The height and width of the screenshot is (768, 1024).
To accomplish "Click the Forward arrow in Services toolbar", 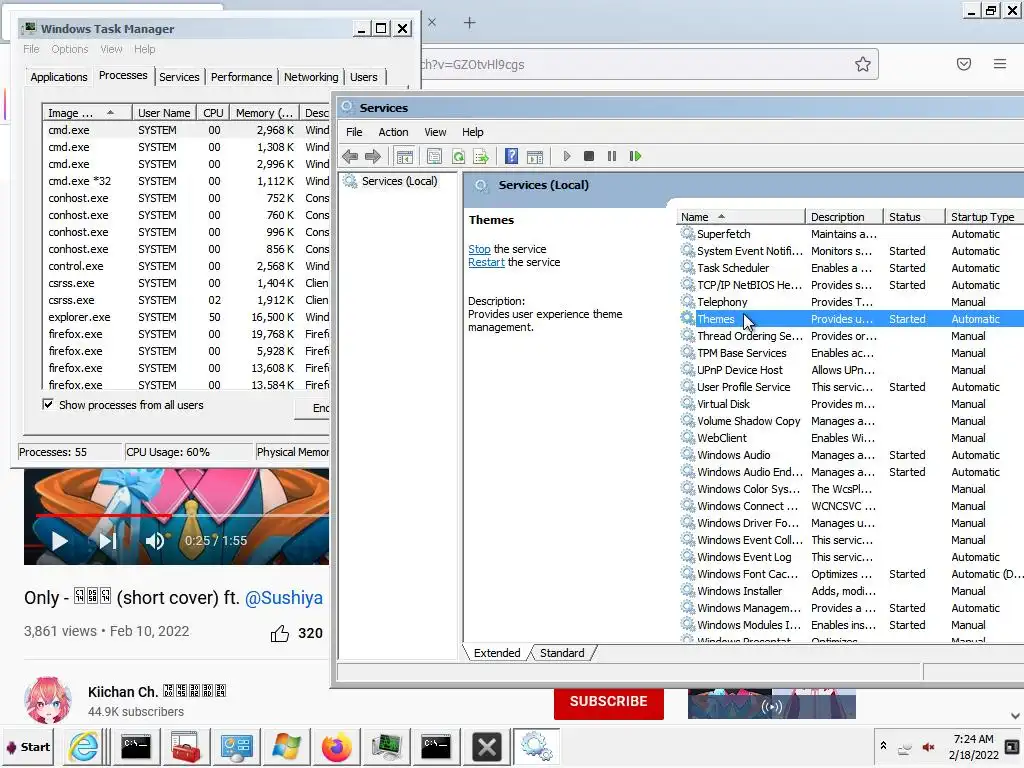I will pos(373,156).
